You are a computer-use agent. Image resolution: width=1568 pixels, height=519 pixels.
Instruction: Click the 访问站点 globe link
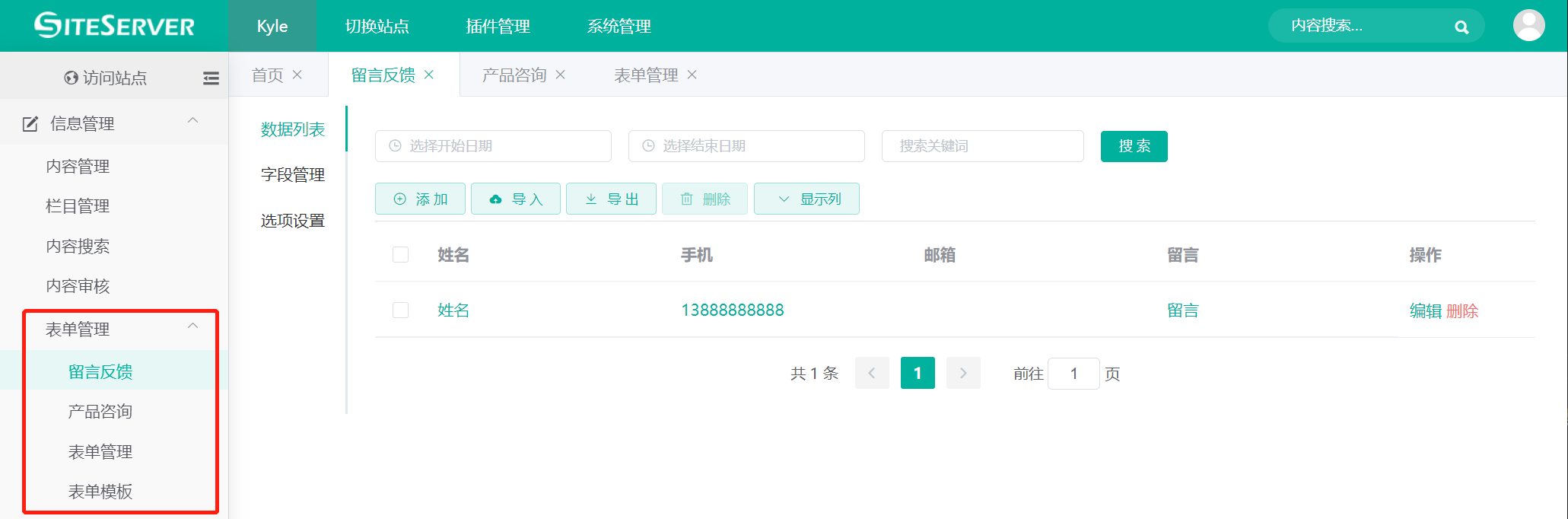point(106,78)
